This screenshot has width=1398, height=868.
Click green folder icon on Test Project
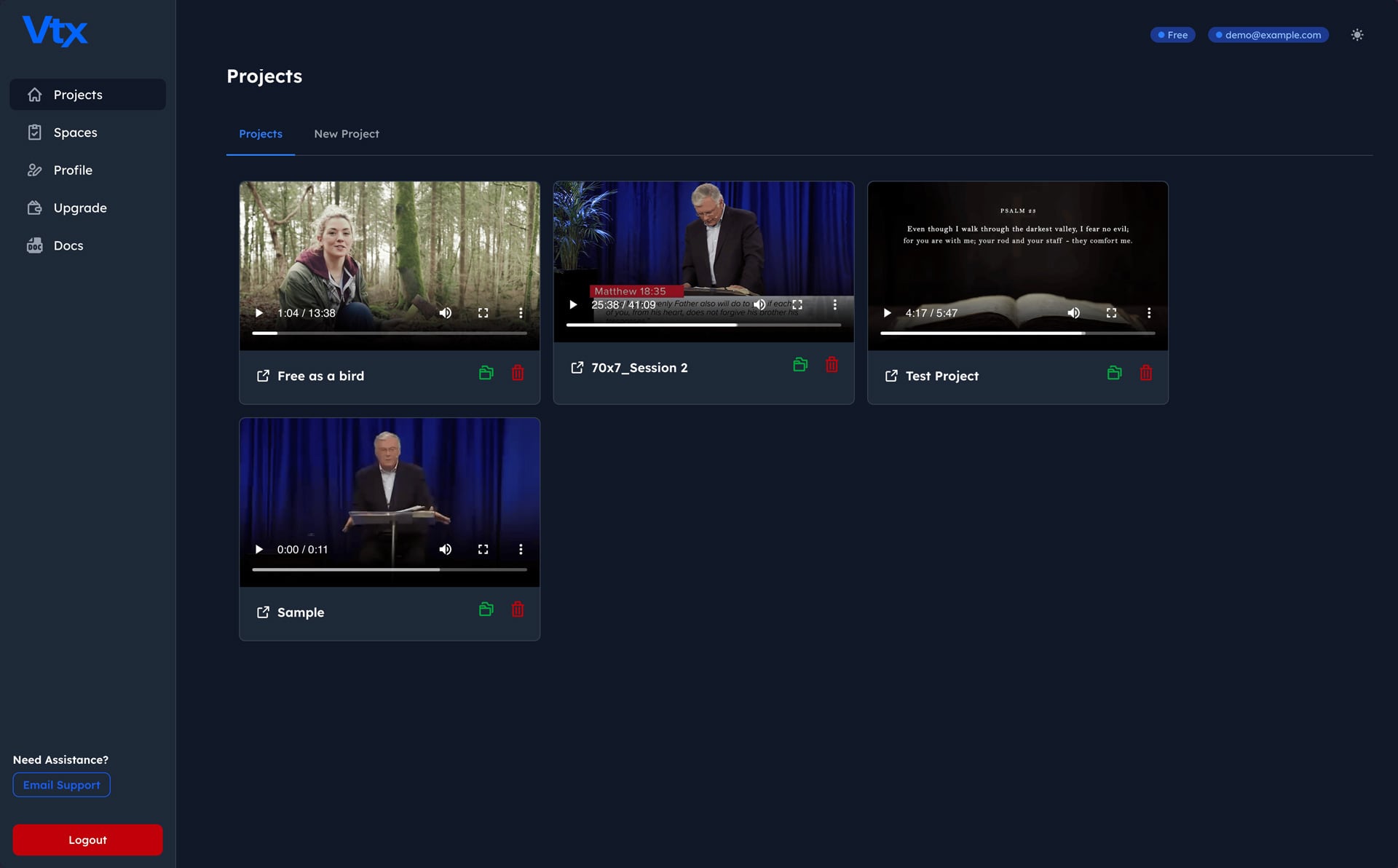1114,373
